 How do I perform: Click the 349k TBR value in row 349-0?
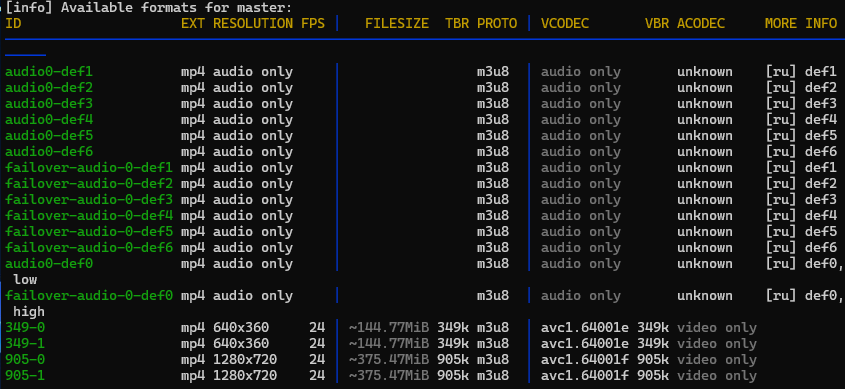point(453,328)
